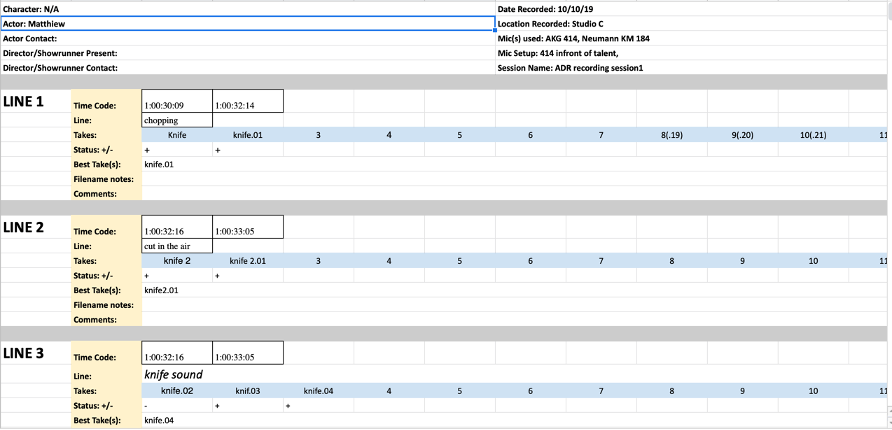Click the 'knife 2' take cell

pos(177,261)
